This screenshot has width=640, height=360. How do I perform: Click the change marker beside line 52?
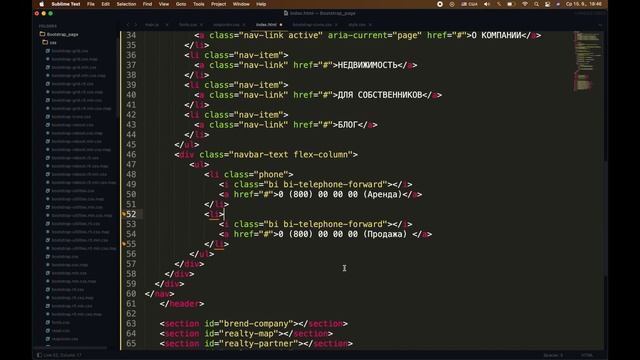click(124, 214)
